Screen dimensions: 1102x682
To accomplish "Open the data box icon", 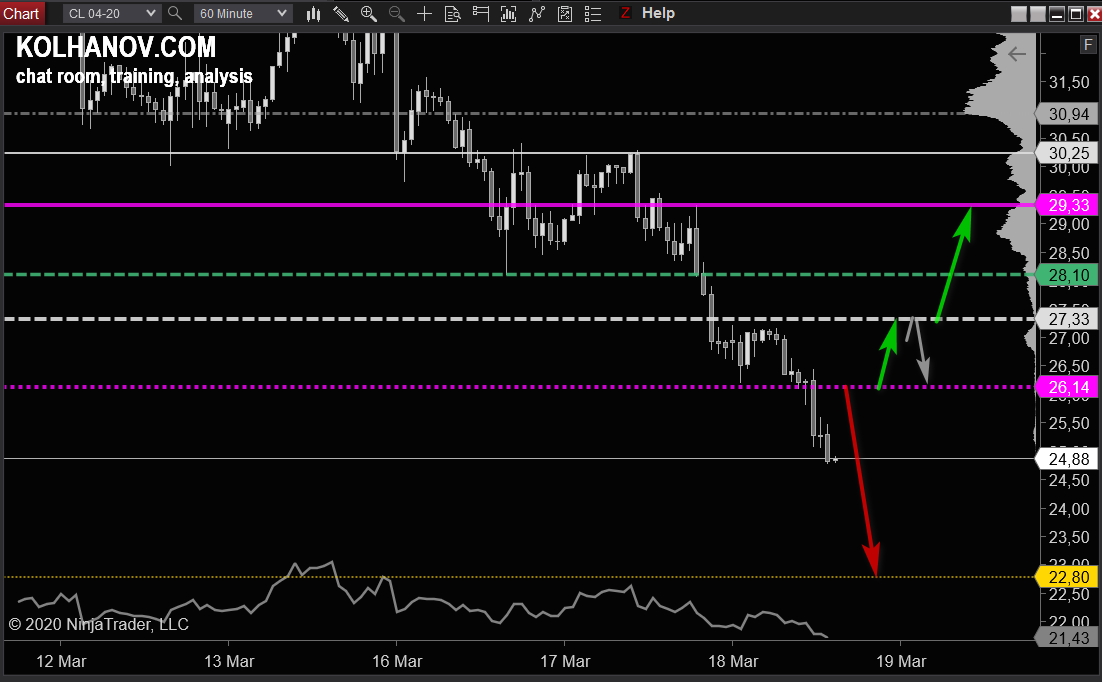I will [x=453, y=13].
